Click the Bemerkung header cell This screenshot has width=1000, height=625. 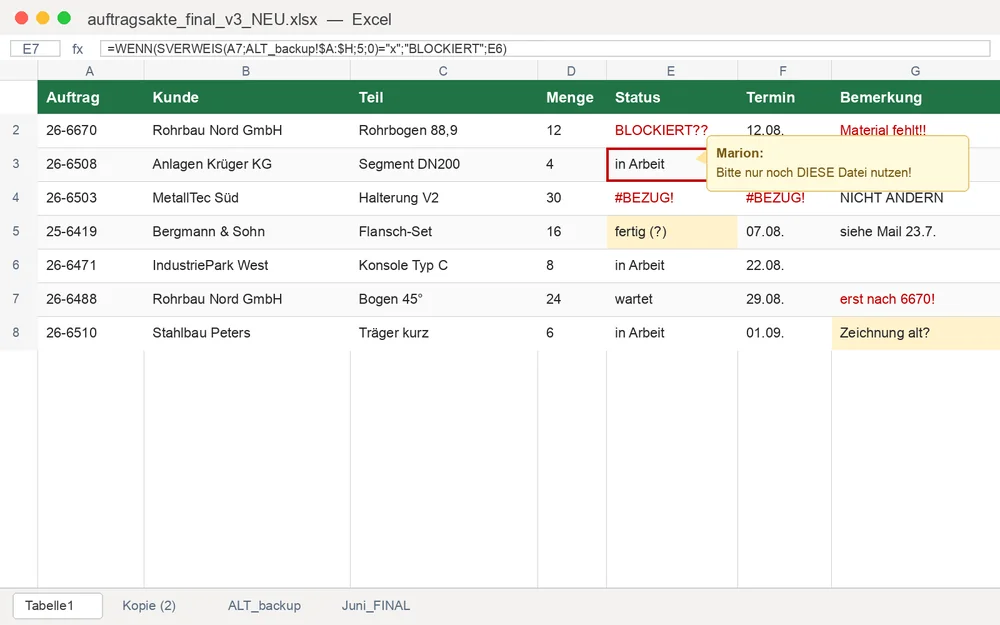(x=915, y=97)
